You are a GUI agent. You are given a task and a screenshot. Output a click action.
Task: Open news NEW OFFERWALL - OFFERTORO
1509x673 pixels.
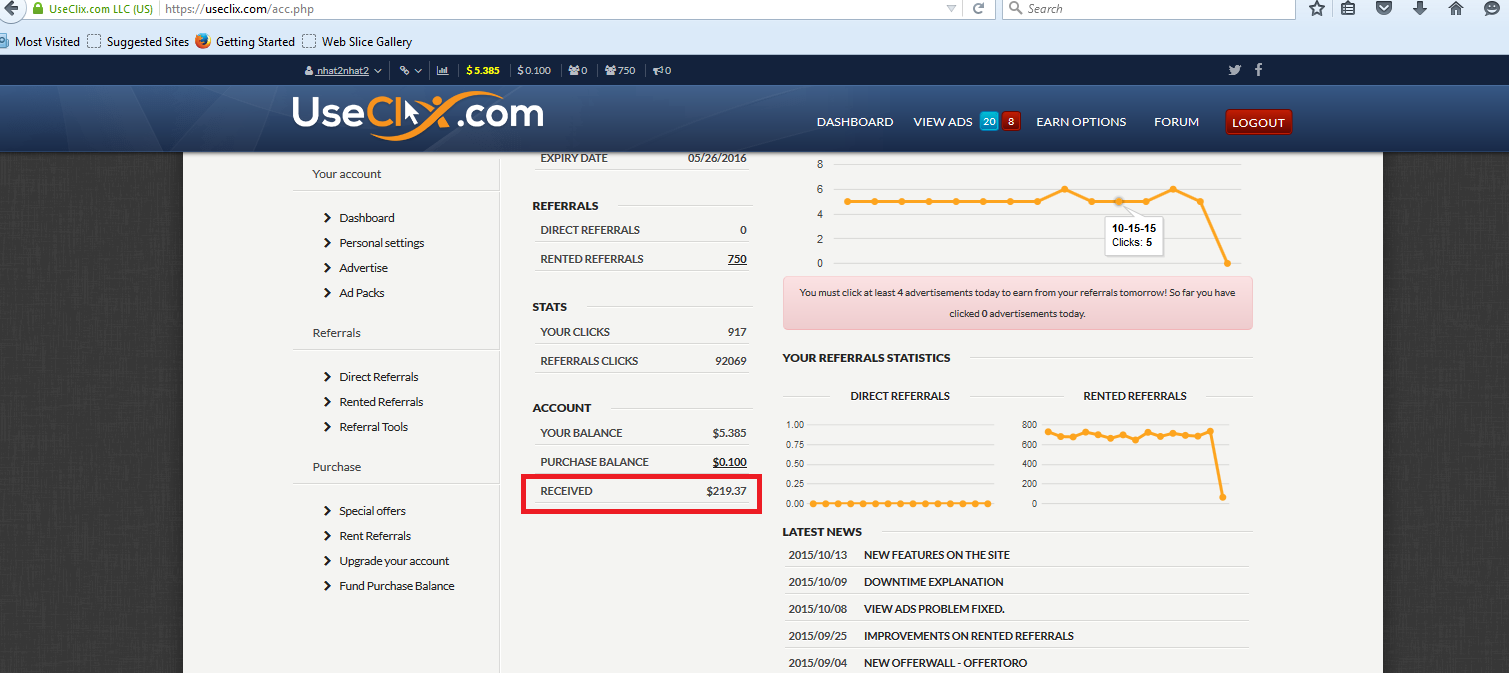[x=945, y=663]
